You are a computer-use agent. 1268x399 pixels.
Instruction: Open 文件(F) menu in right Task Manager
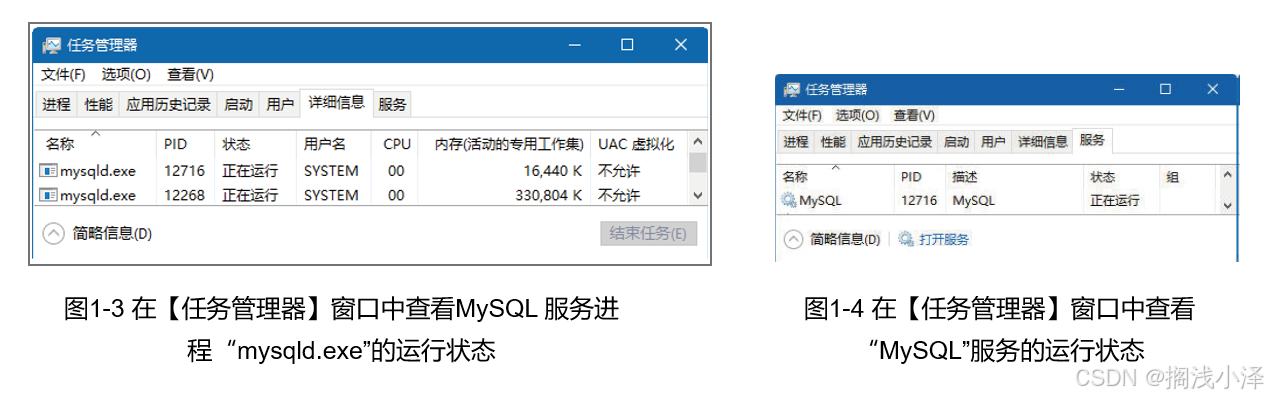pyautogui.click(x=802, y=115)
